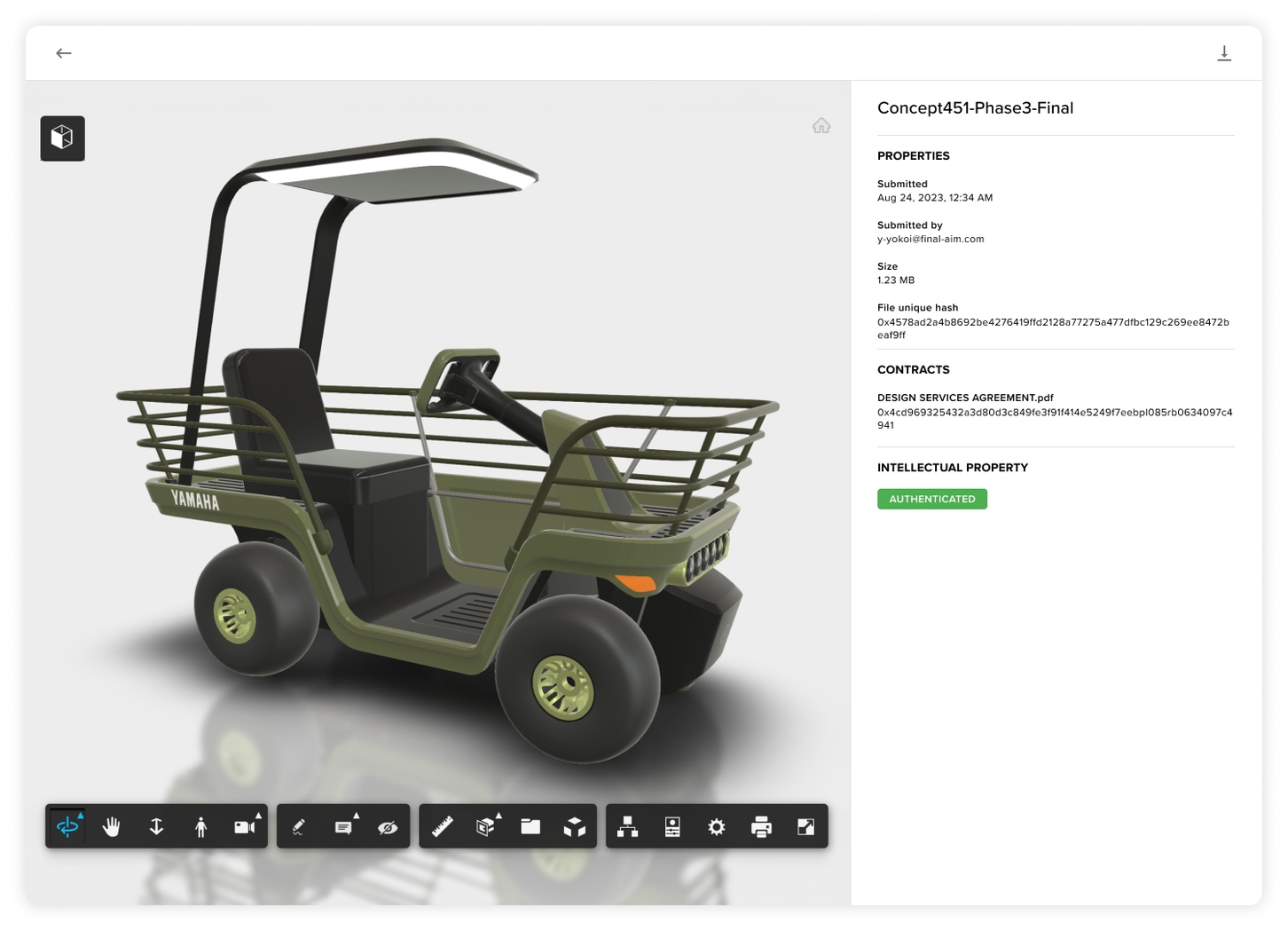Expand section tool options arrow
The width and height of the screenshot is (1288, 931).
coord(499,814)
